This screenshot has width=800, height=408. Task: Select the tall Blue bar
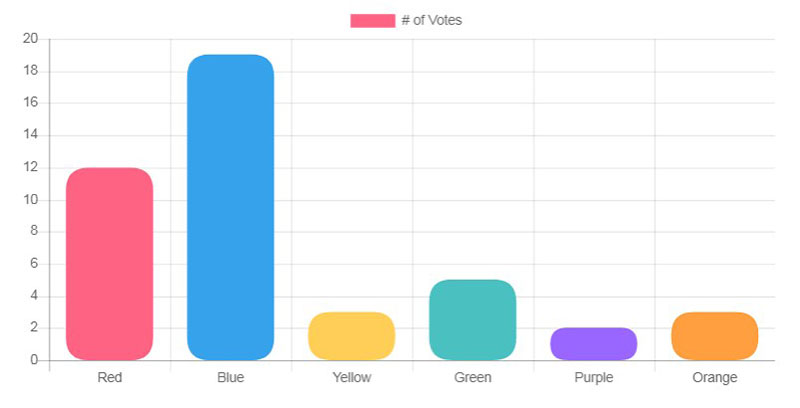coord(231,207)
